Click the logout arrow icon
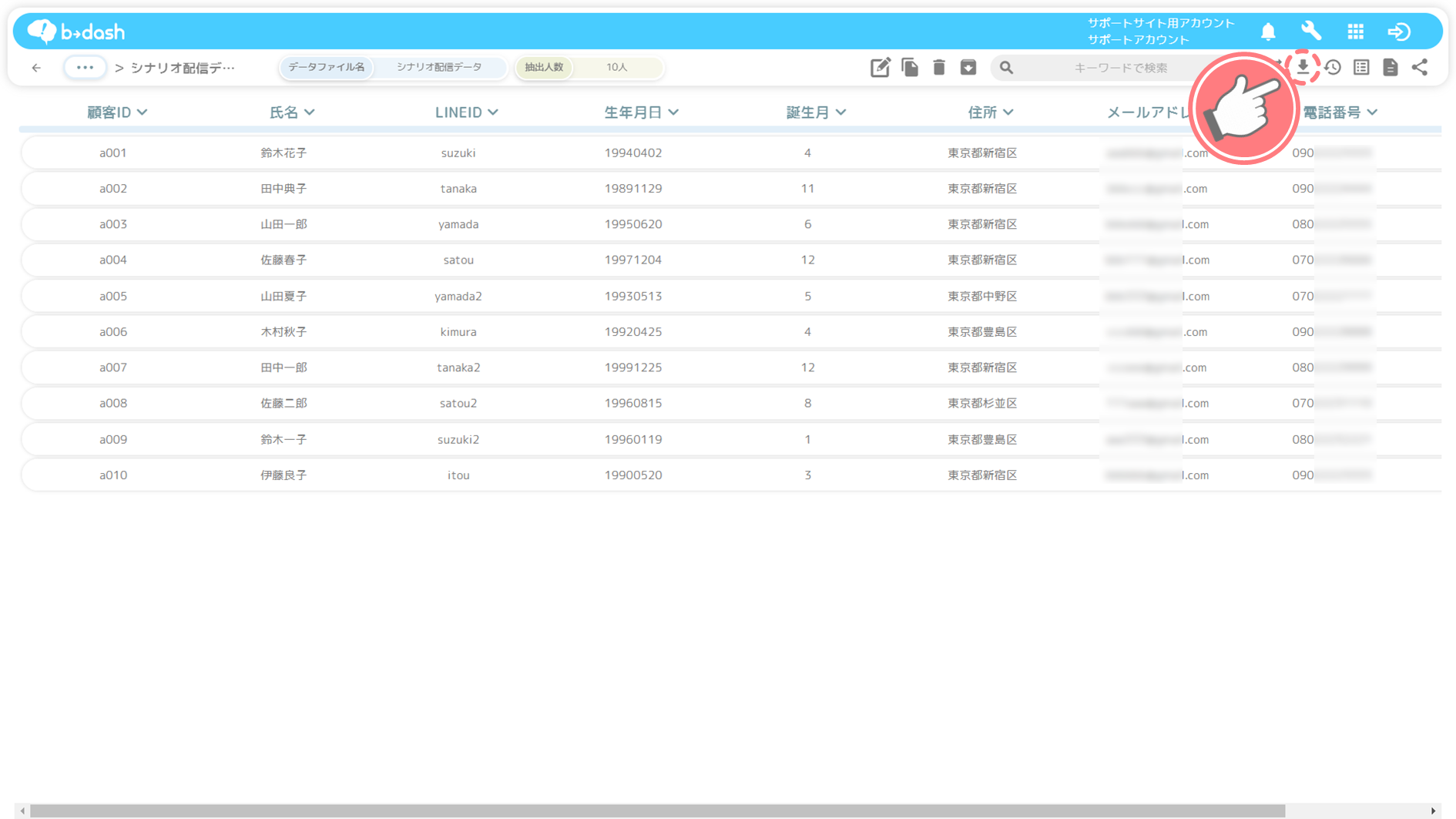This screenshot has height=819, width=1456. pos(1399,32)
